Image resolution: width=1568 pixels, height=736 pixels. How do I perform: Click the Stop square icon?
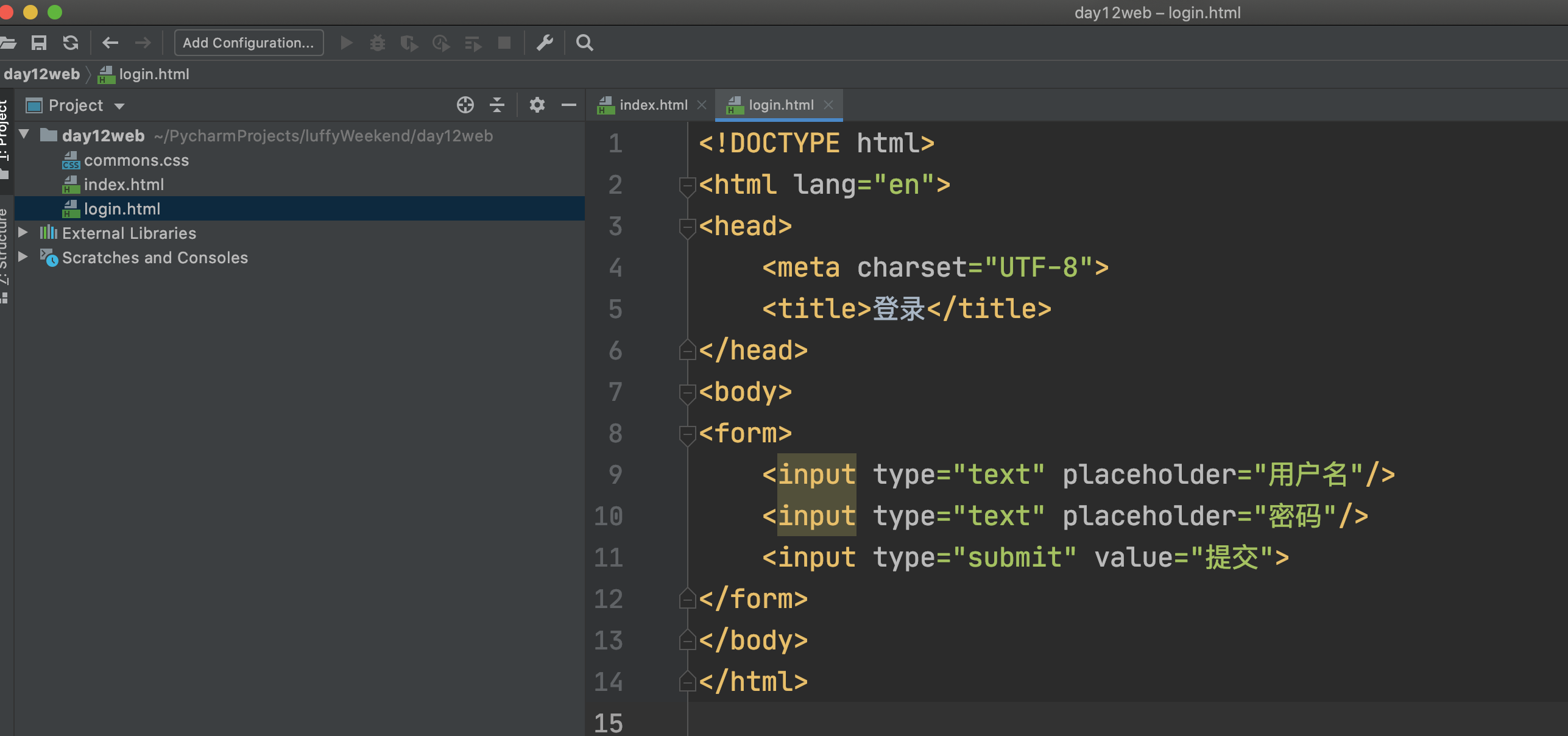coord(504,43)
